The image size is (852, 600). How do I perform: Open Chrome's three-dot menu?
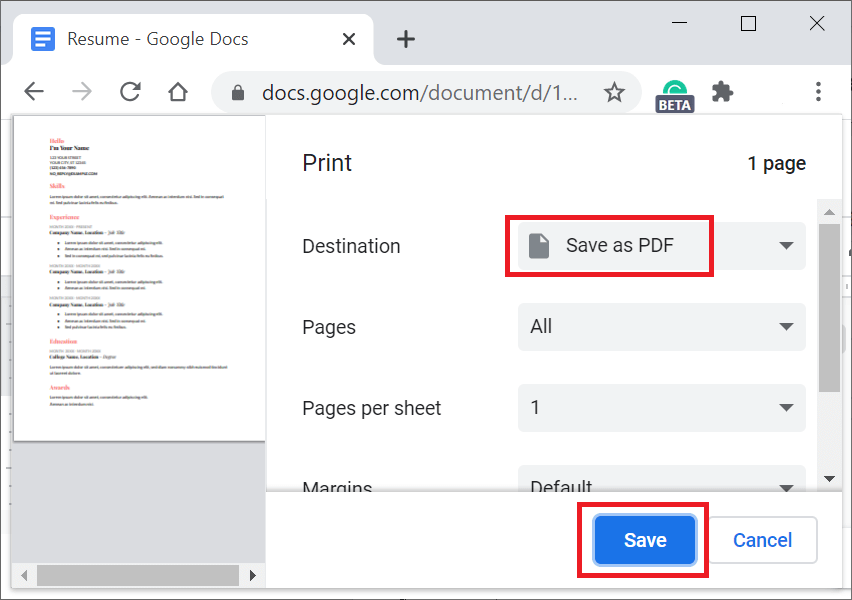(x=818, y=91)
